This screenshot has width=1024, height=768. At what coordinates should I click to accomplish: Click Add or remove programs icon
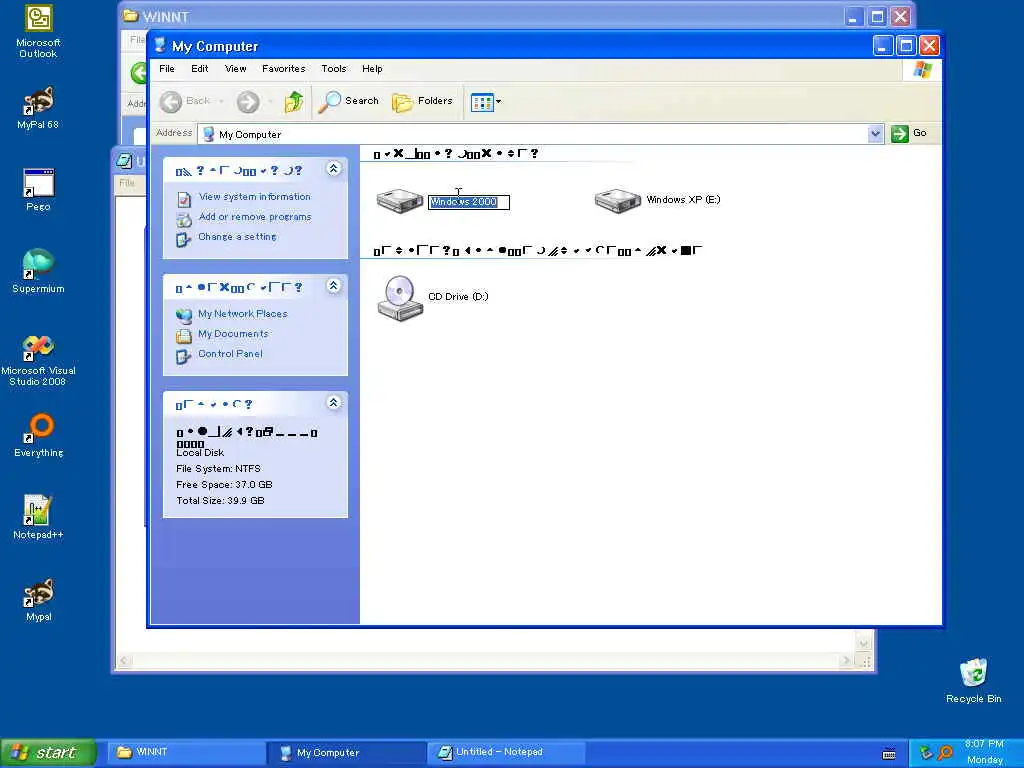tap(184, 219)
